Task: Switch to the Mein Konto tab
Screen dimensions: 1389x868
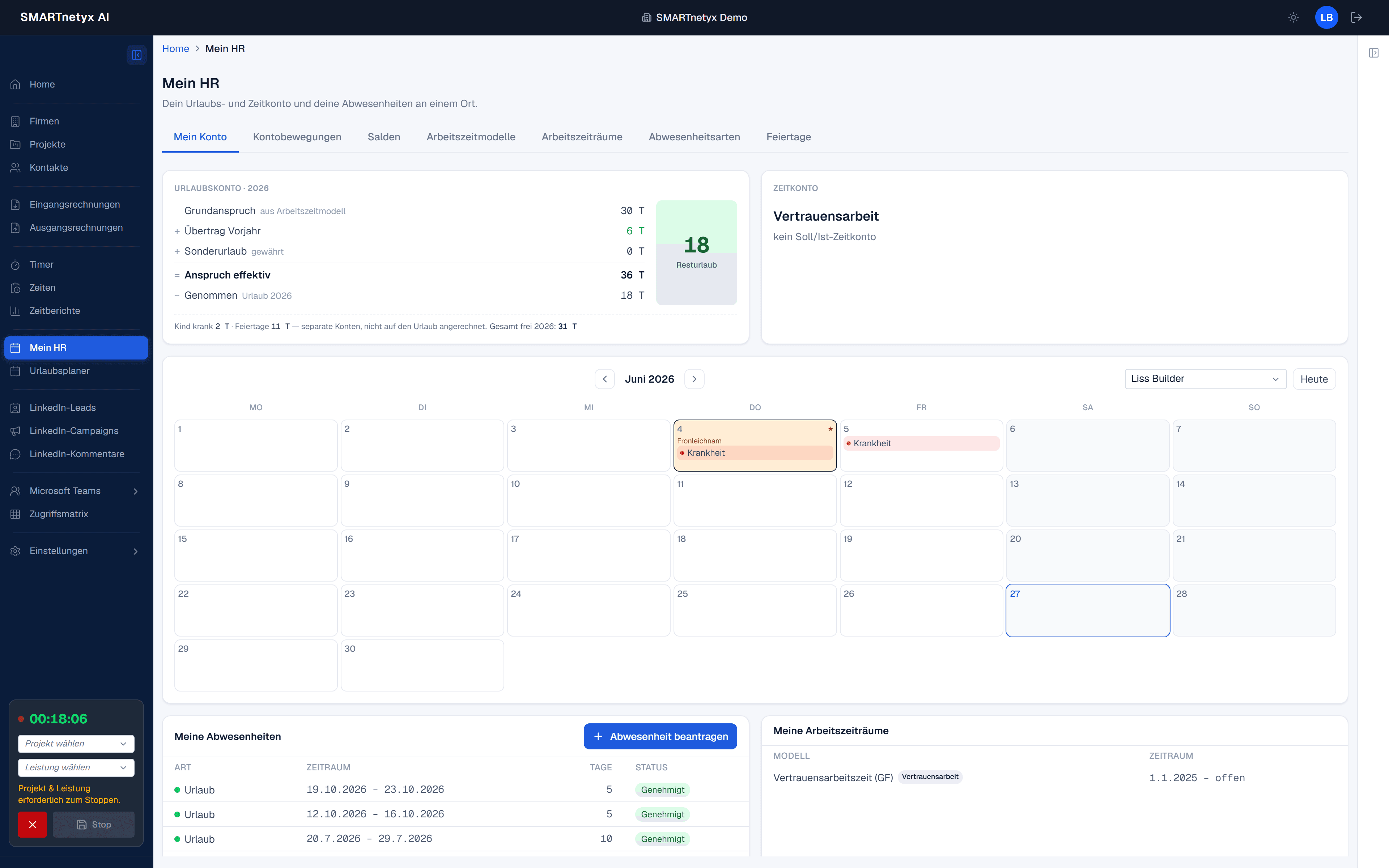Action: click(x=200, y=137)
